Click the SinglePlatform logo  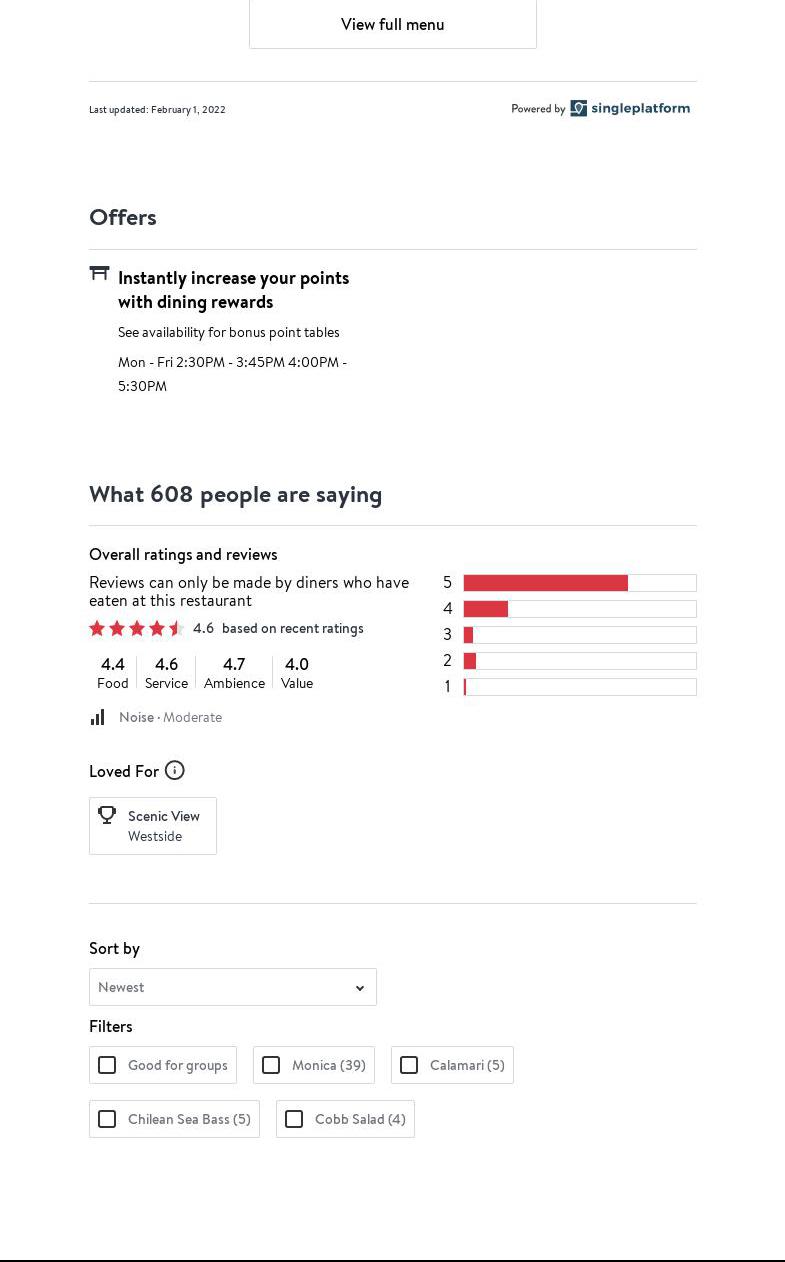(630, 108)
